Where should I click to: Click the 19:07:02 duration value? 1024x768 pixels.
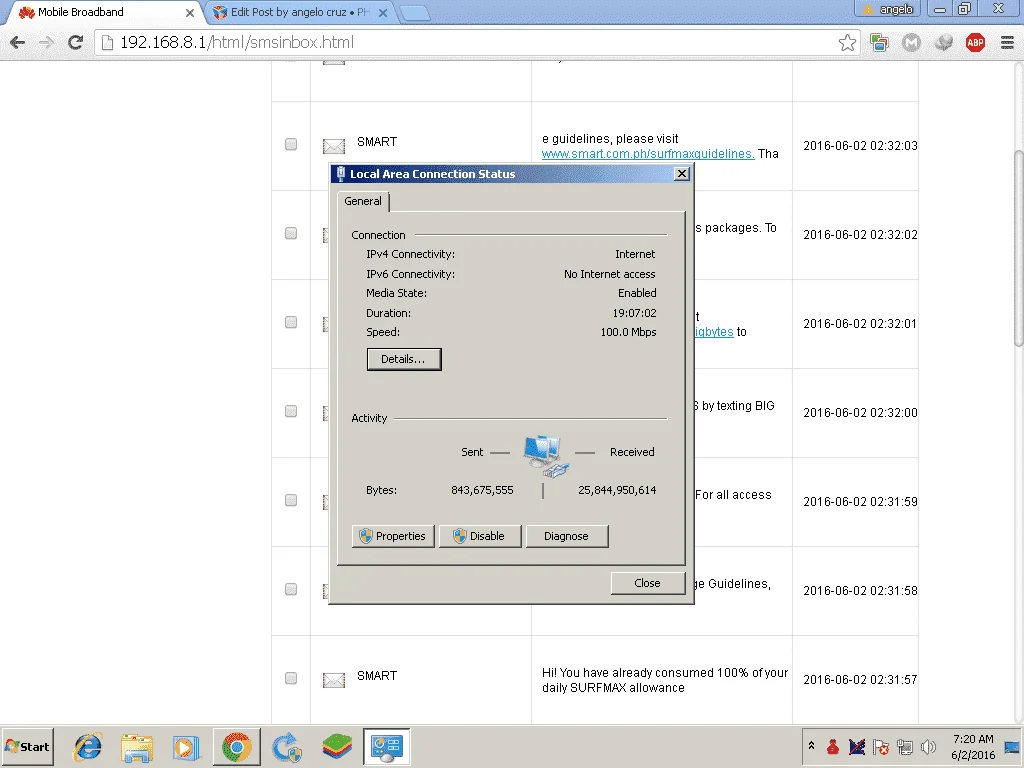click(634, 313)
